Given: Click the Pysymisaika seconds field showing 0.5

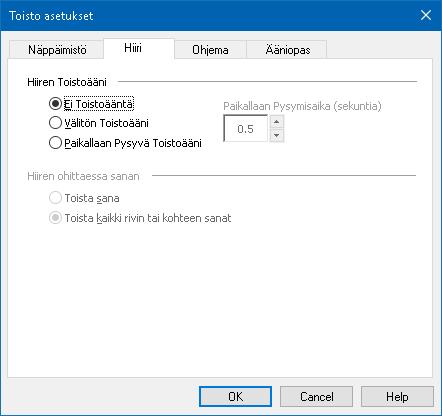Looking at the screenshot, I should [246, 128].
